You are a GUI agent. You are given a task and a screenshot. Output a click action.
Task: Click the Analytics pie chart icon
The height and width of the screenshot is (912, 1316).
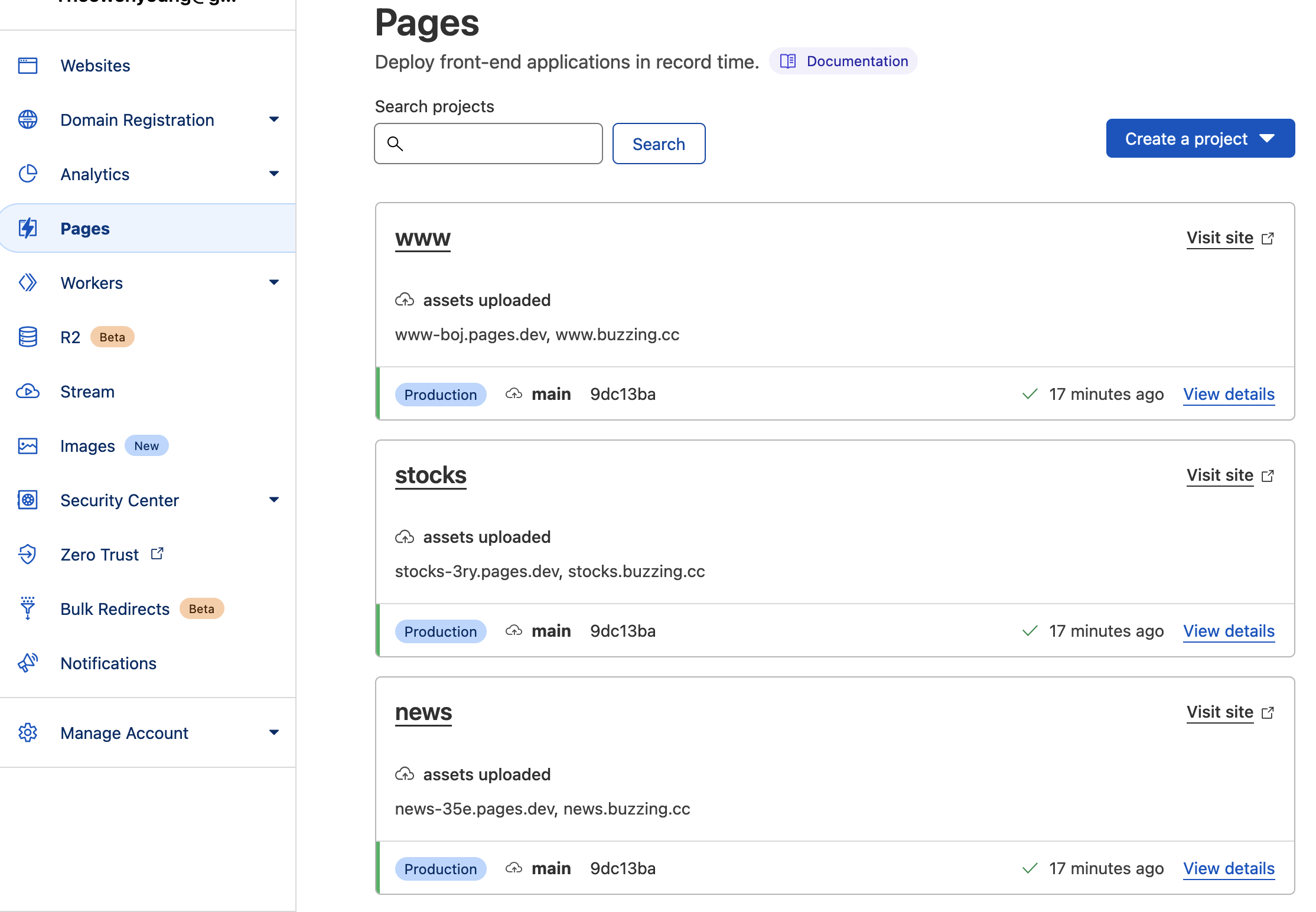(x=28, y=174)
